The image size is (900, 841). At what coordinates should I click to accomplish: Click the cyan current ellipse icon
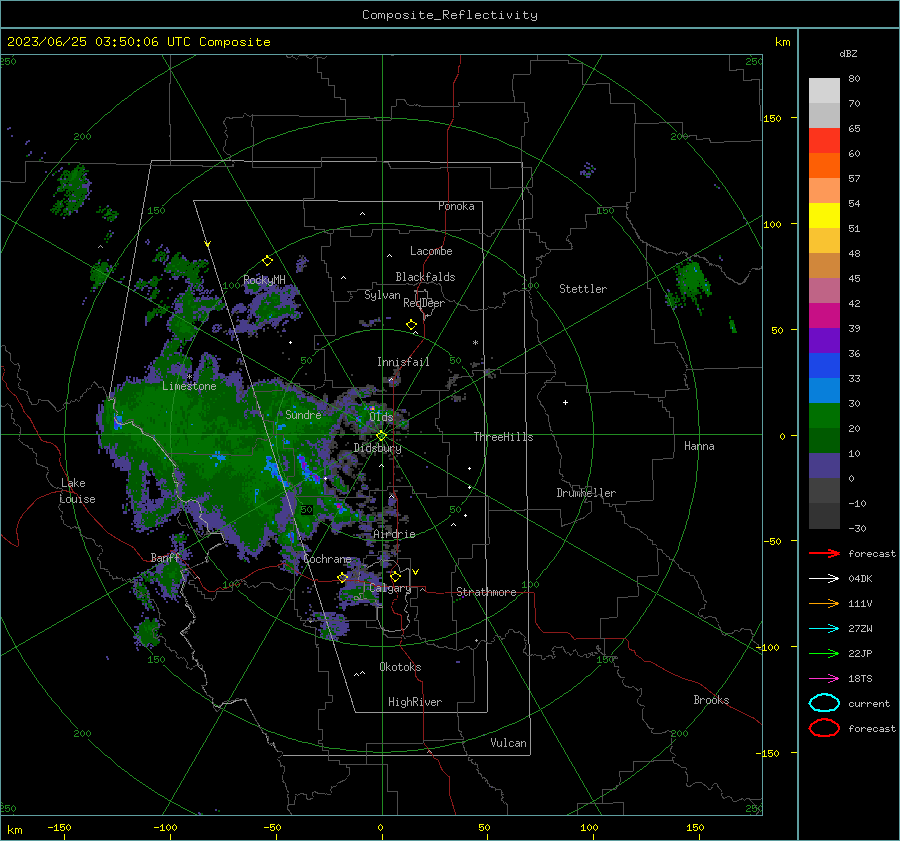pos(824,703)
